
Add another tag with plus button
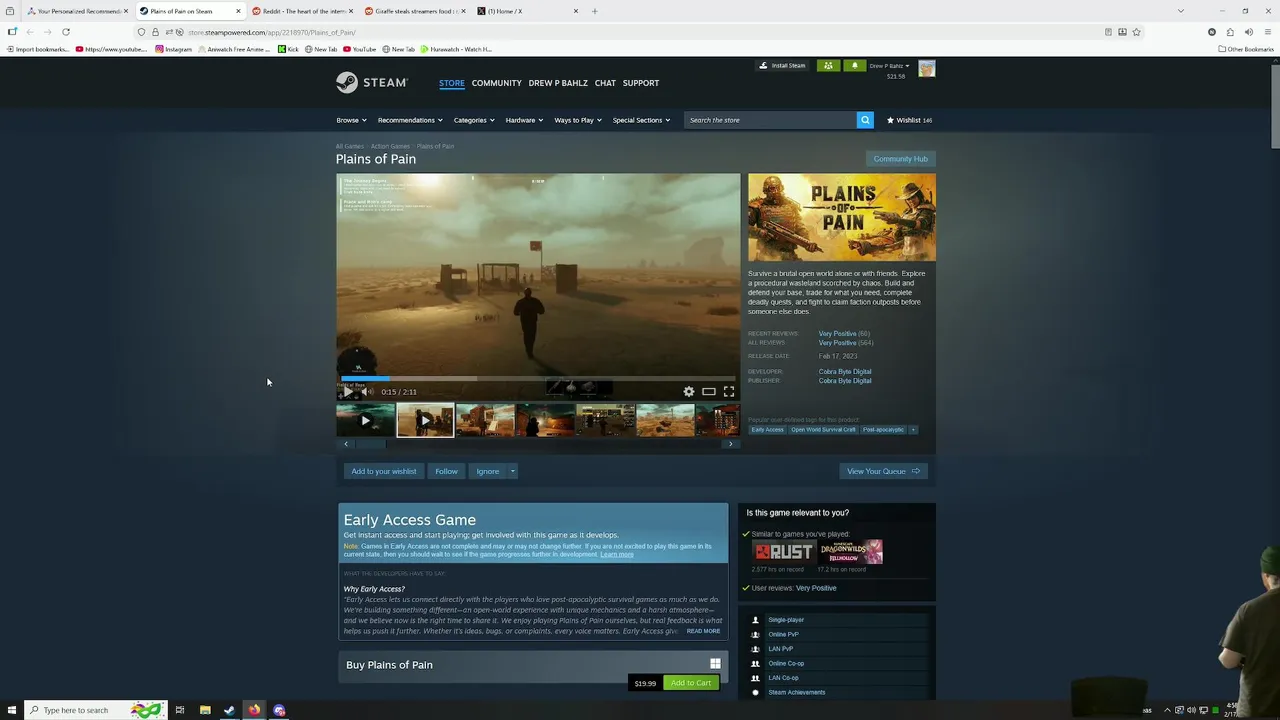(x=913, y=430)
